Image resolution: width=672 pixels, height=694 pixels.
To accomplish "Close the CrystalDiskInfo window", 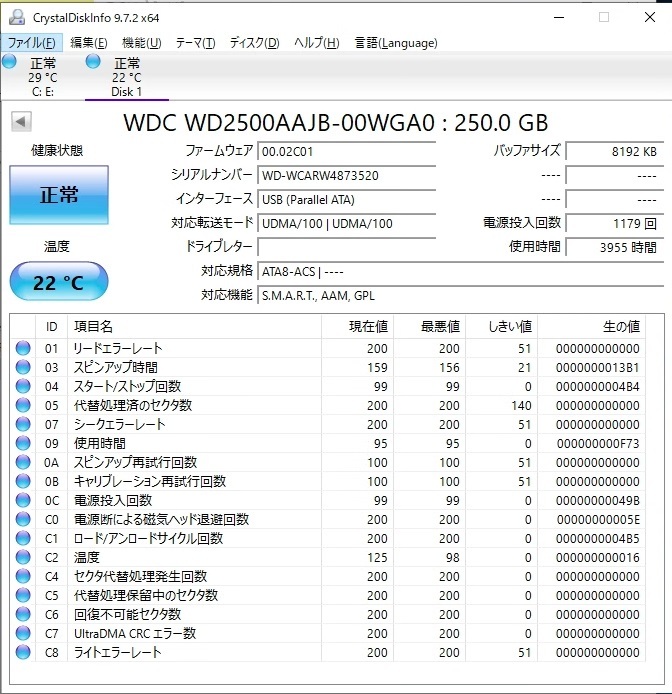I will [649, 18].
